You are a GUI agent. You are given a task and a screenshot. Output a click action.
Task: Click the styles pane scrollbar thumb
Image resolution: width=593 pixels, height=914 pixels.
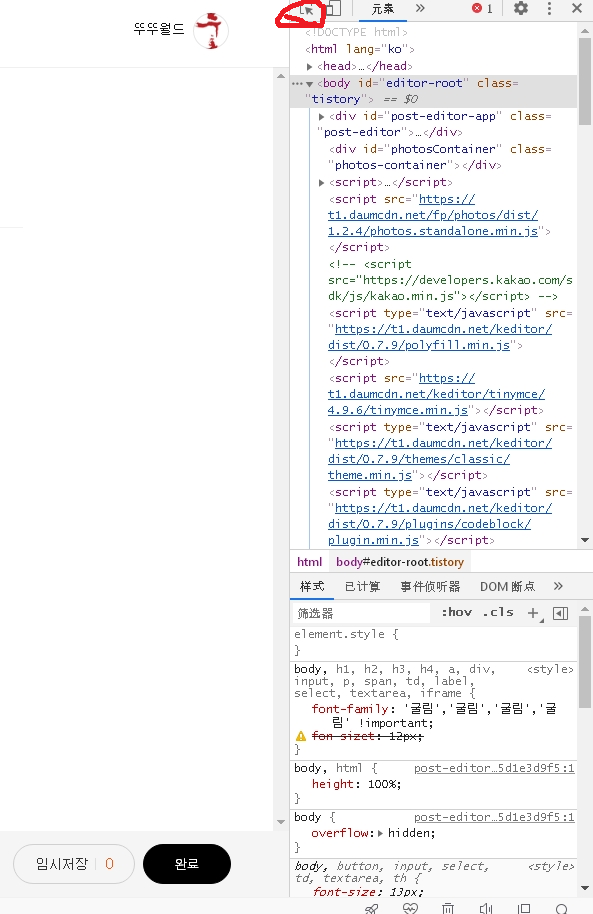pos(585,662)
